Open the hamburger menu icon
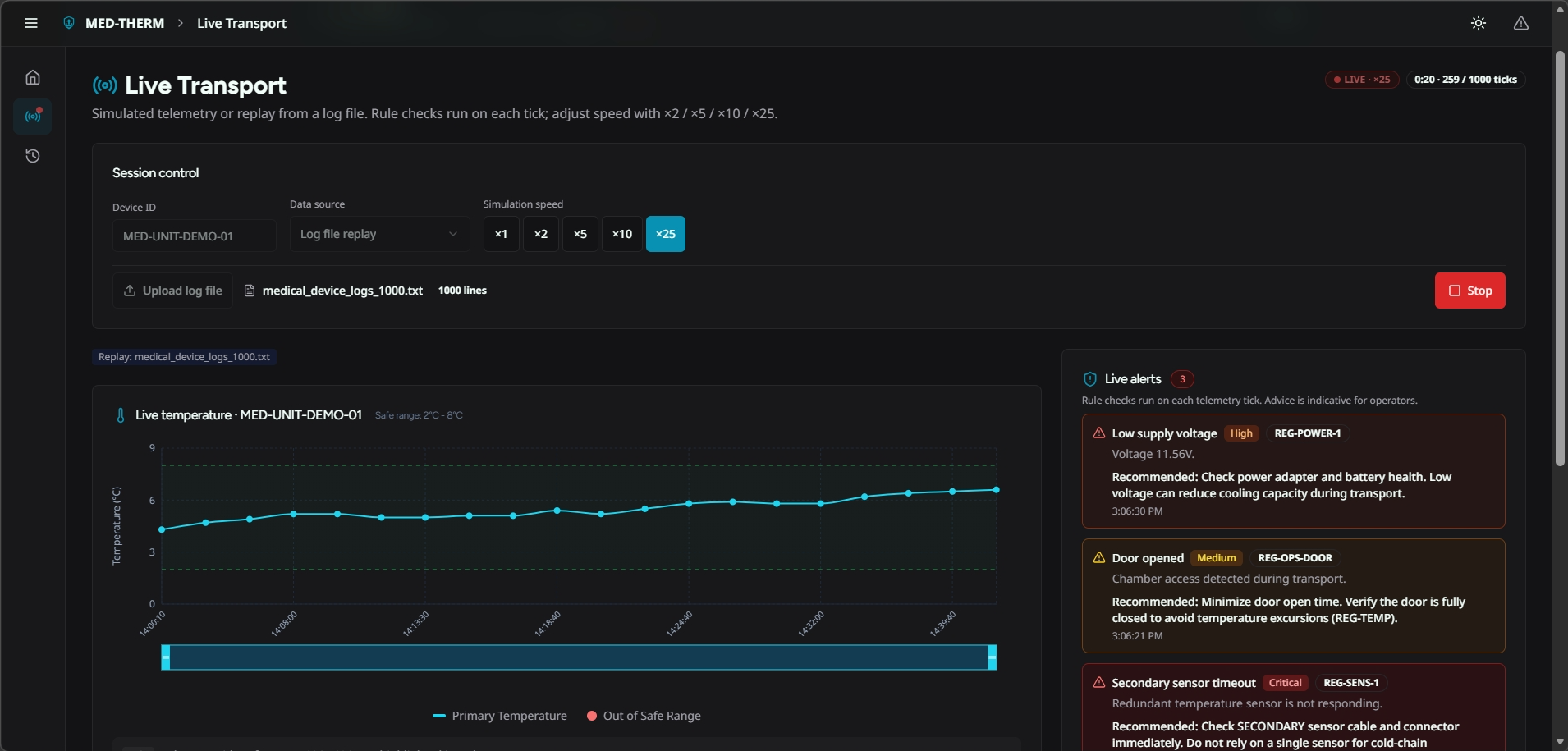 coord(31,23)
